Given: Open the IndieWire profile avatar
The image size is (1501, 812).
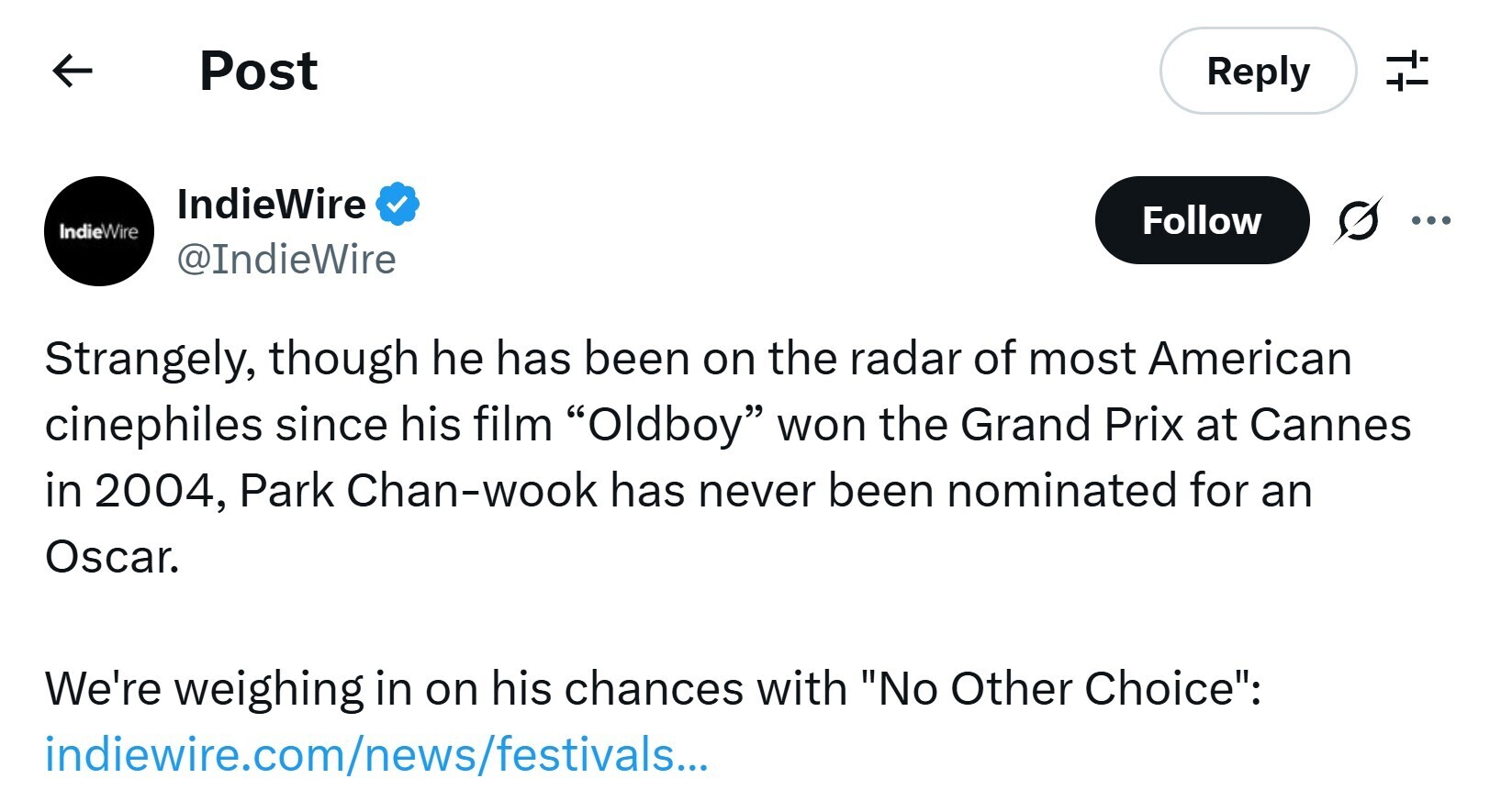Looking at the screenshot, I should click(x=99, y=231).
